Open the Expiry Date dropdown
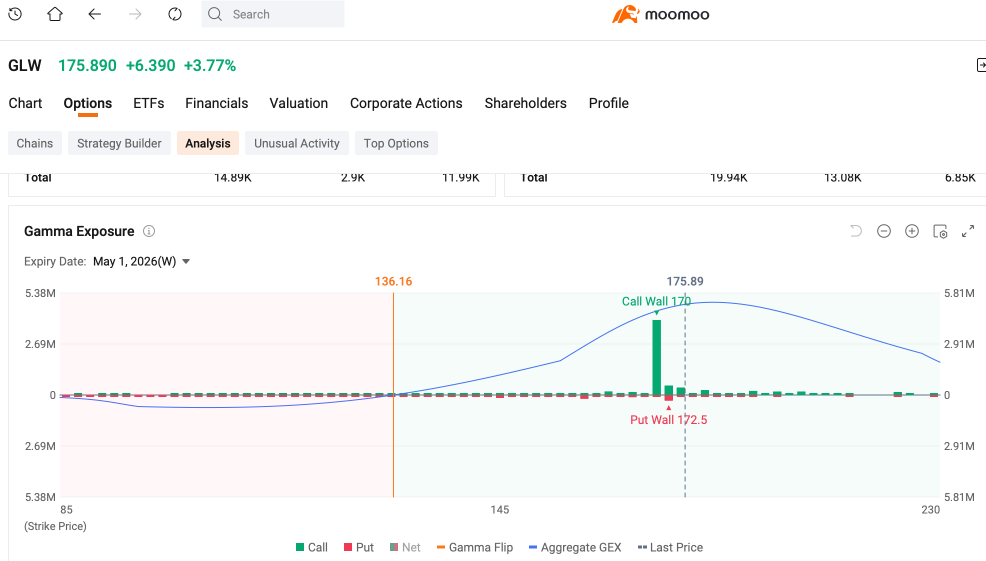 (x=141, y=262)
